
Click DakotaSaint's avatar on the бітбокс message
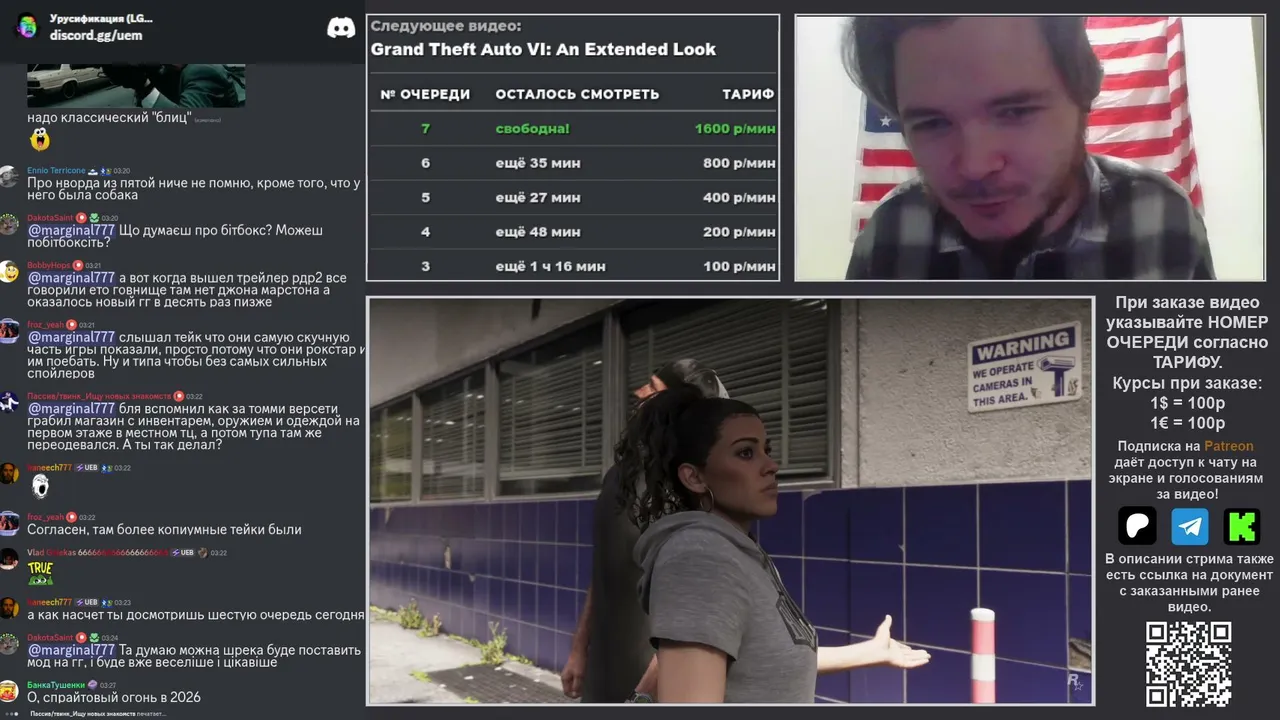[x=9, y=224]
